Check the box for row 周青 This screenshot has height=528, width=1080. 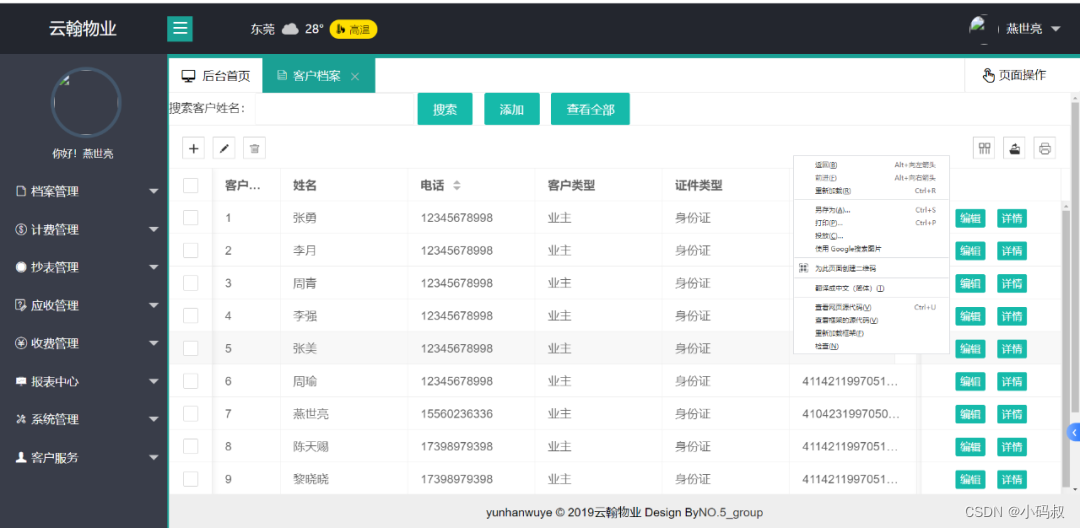(191, 283)
